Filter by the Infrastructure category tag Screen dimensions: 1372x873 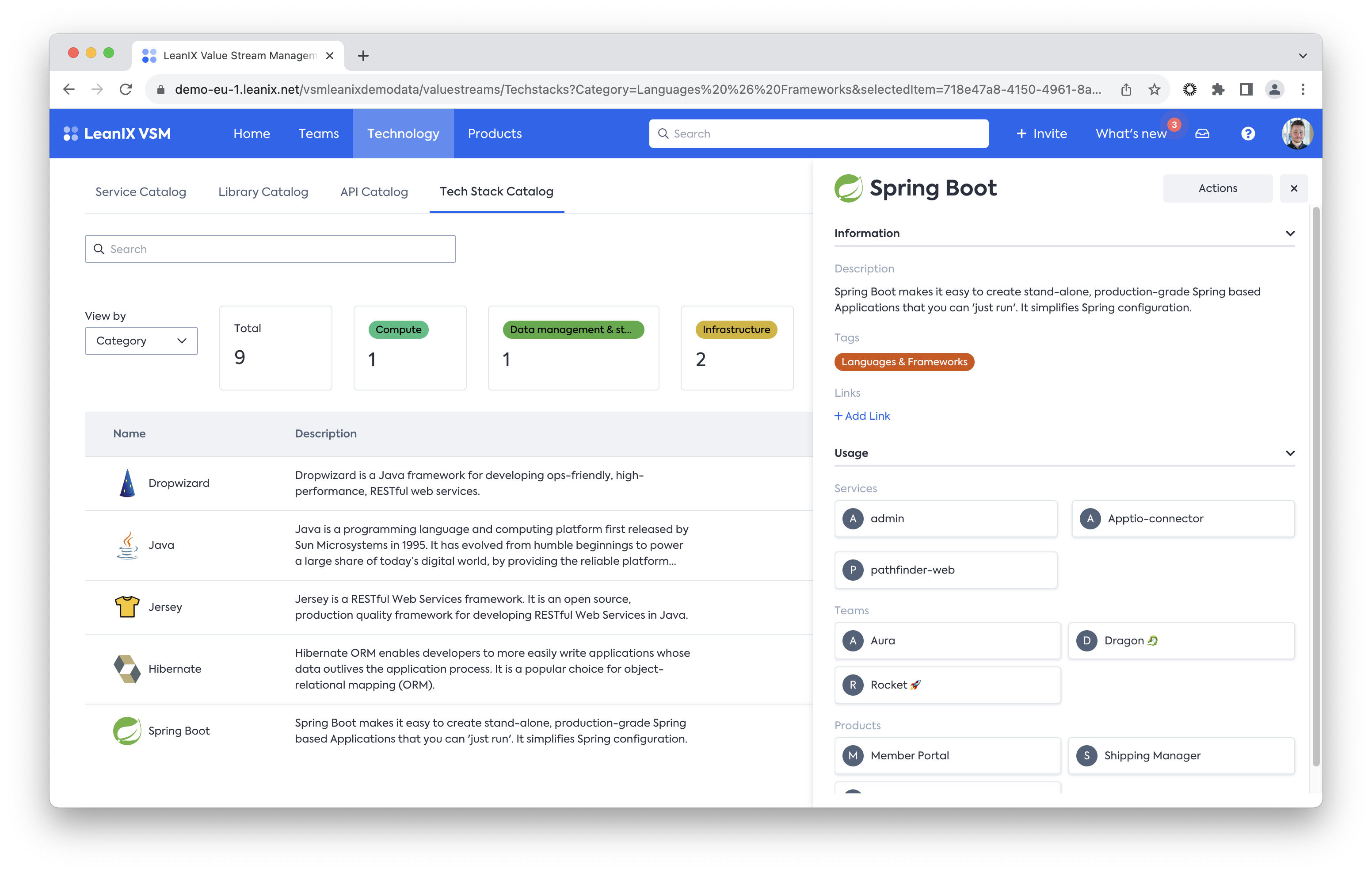(736, 329)
